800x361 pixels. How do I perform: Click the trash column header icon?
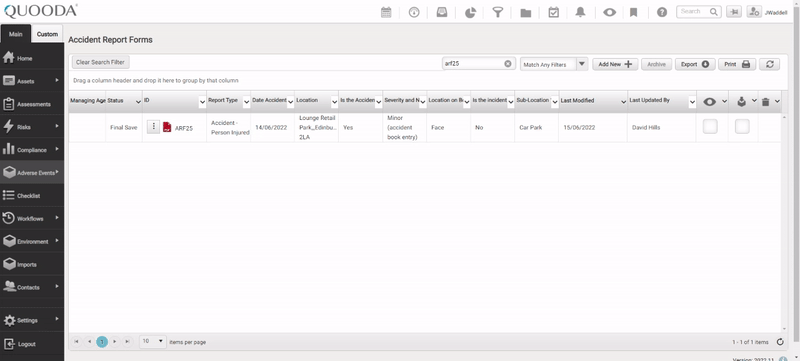coord(765,102)
